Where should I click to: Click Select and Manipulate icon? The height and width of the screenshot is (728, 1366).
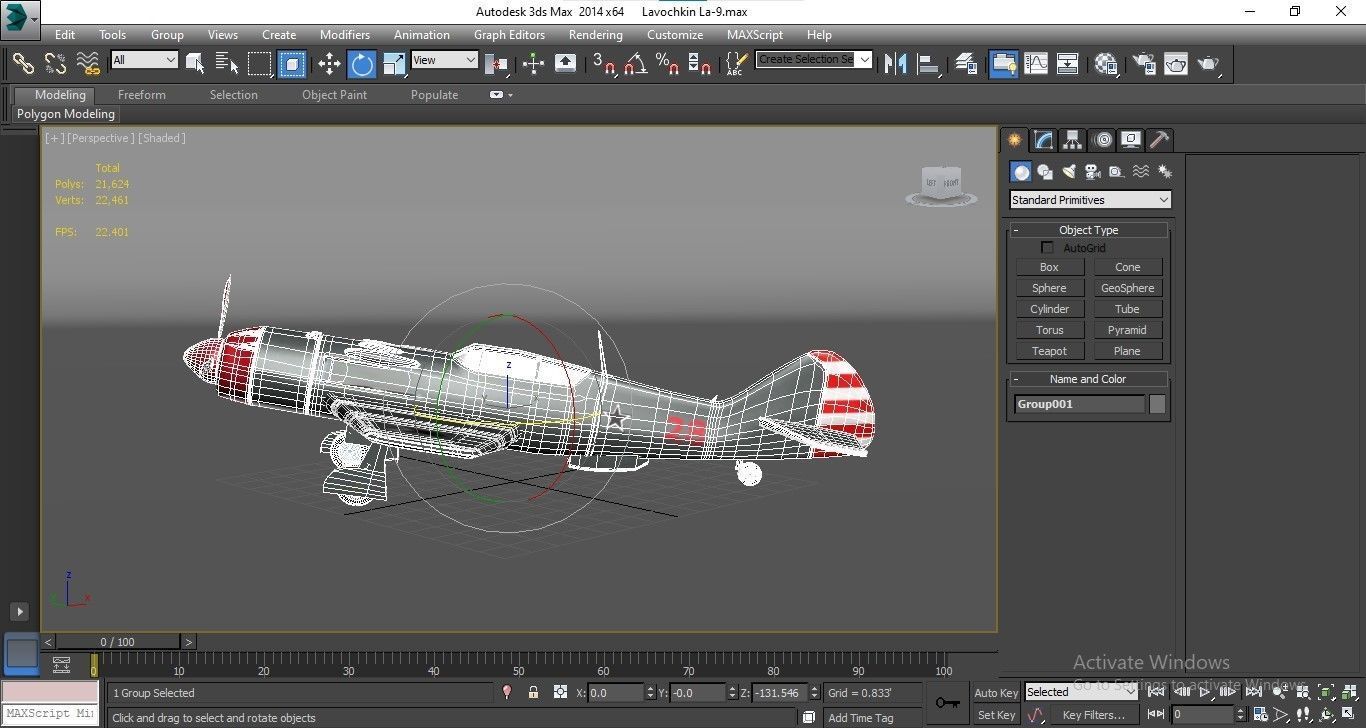[x=533, y=64]
